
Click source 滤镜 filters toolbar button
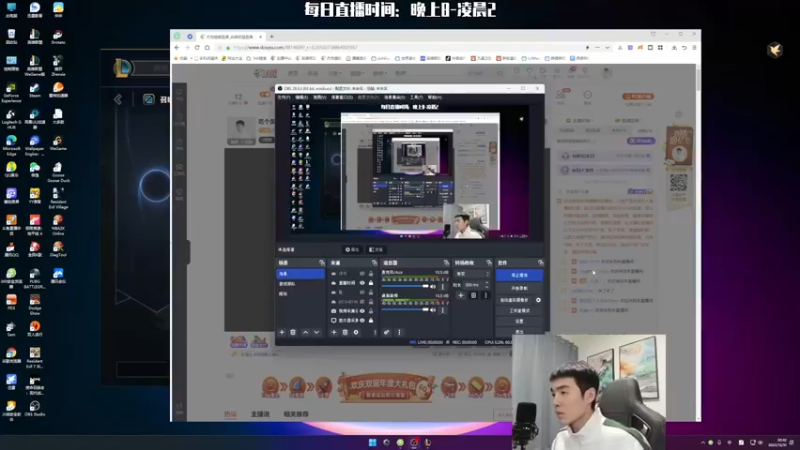[x=376, y=249]
